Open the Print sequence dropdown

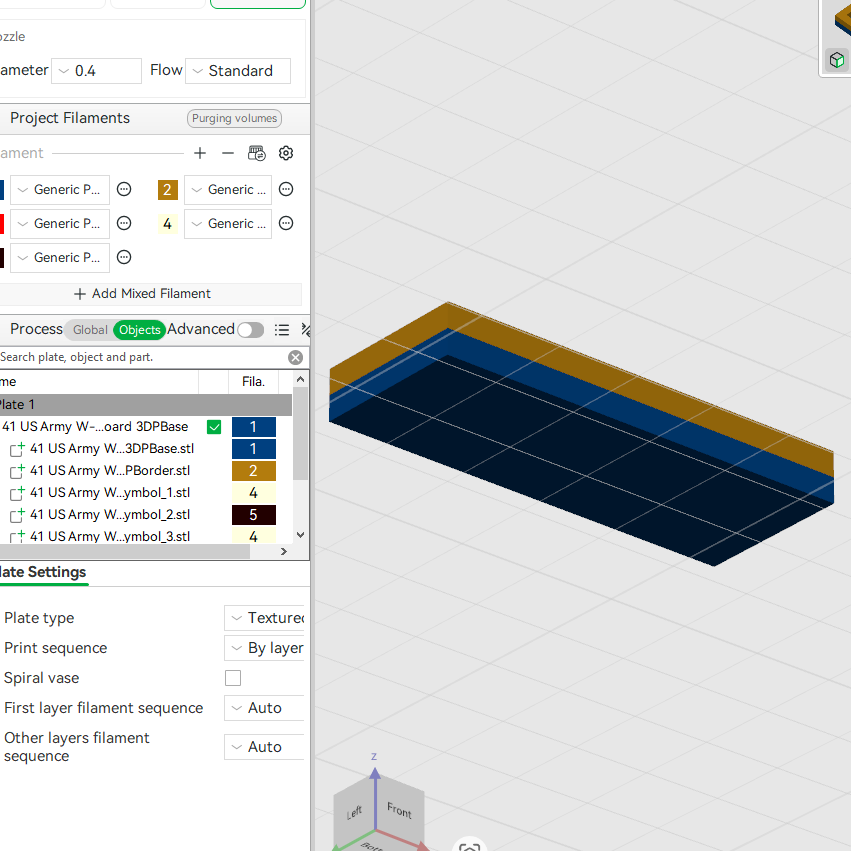point(264,648)
